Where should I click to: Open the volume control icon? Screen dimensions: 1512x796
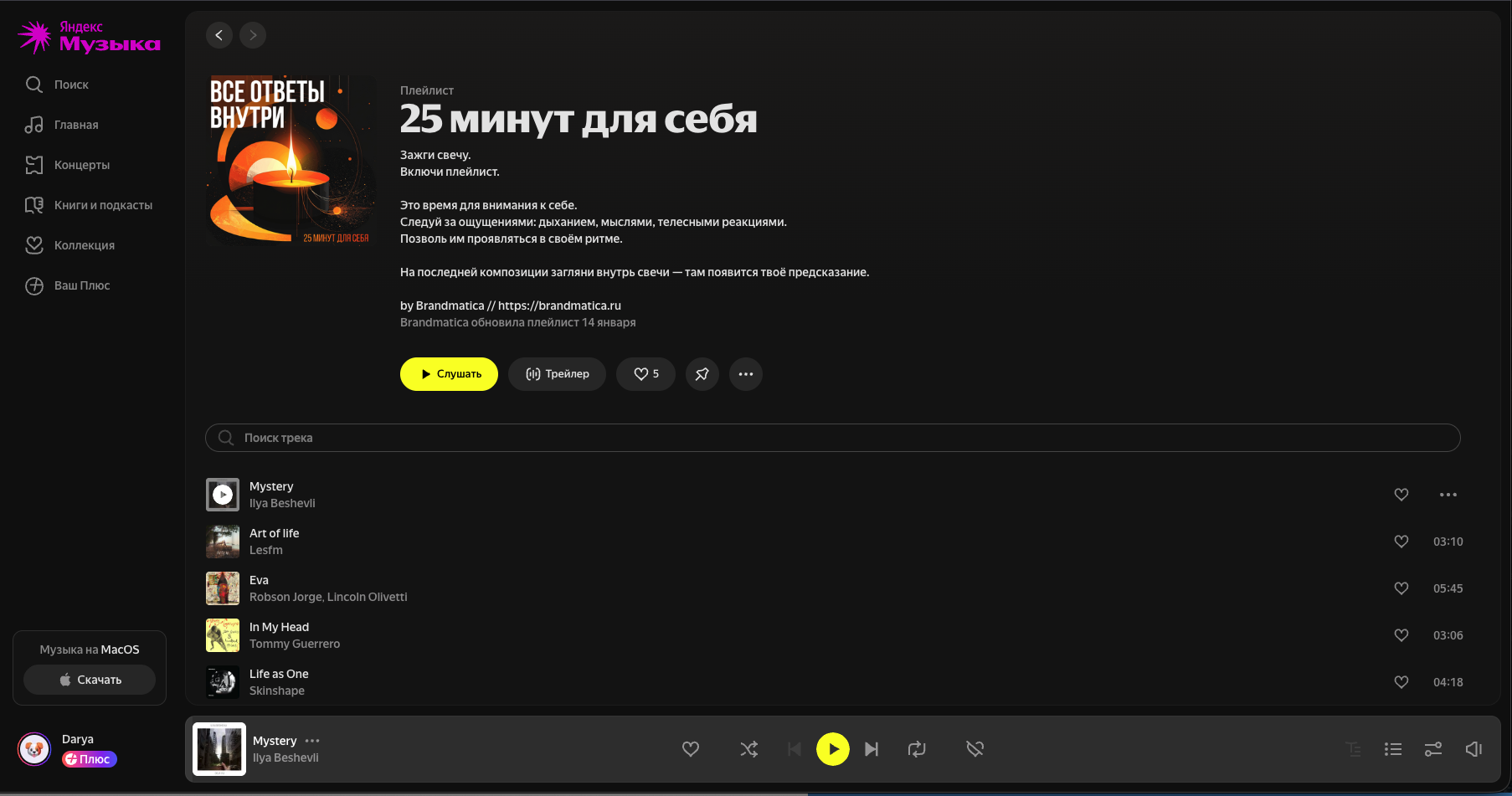[x=1473, y=749]
